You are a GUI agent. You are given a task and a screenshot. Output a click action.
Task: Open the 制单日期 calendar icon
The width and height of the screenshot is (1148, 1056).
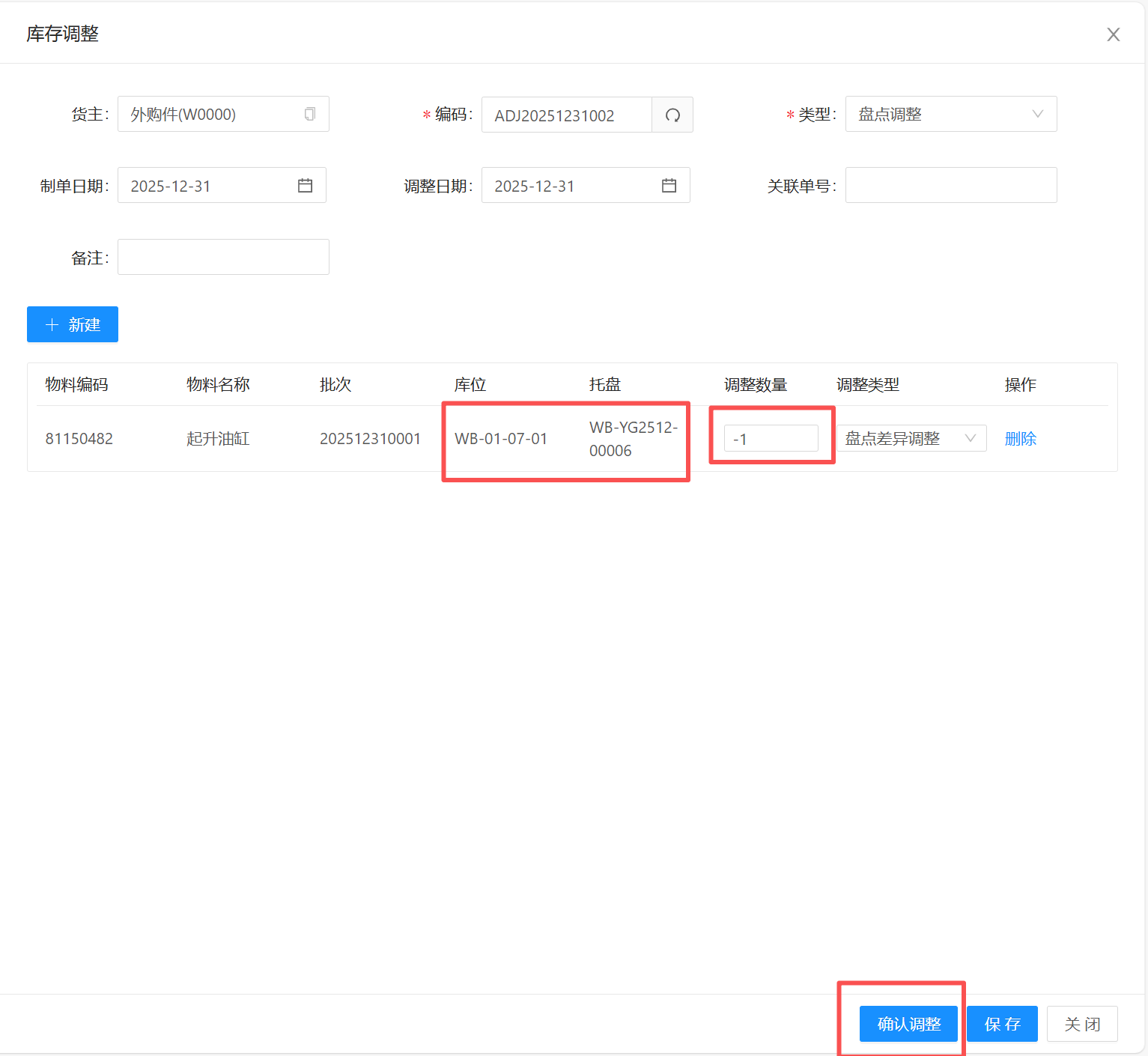coord(305,186)
